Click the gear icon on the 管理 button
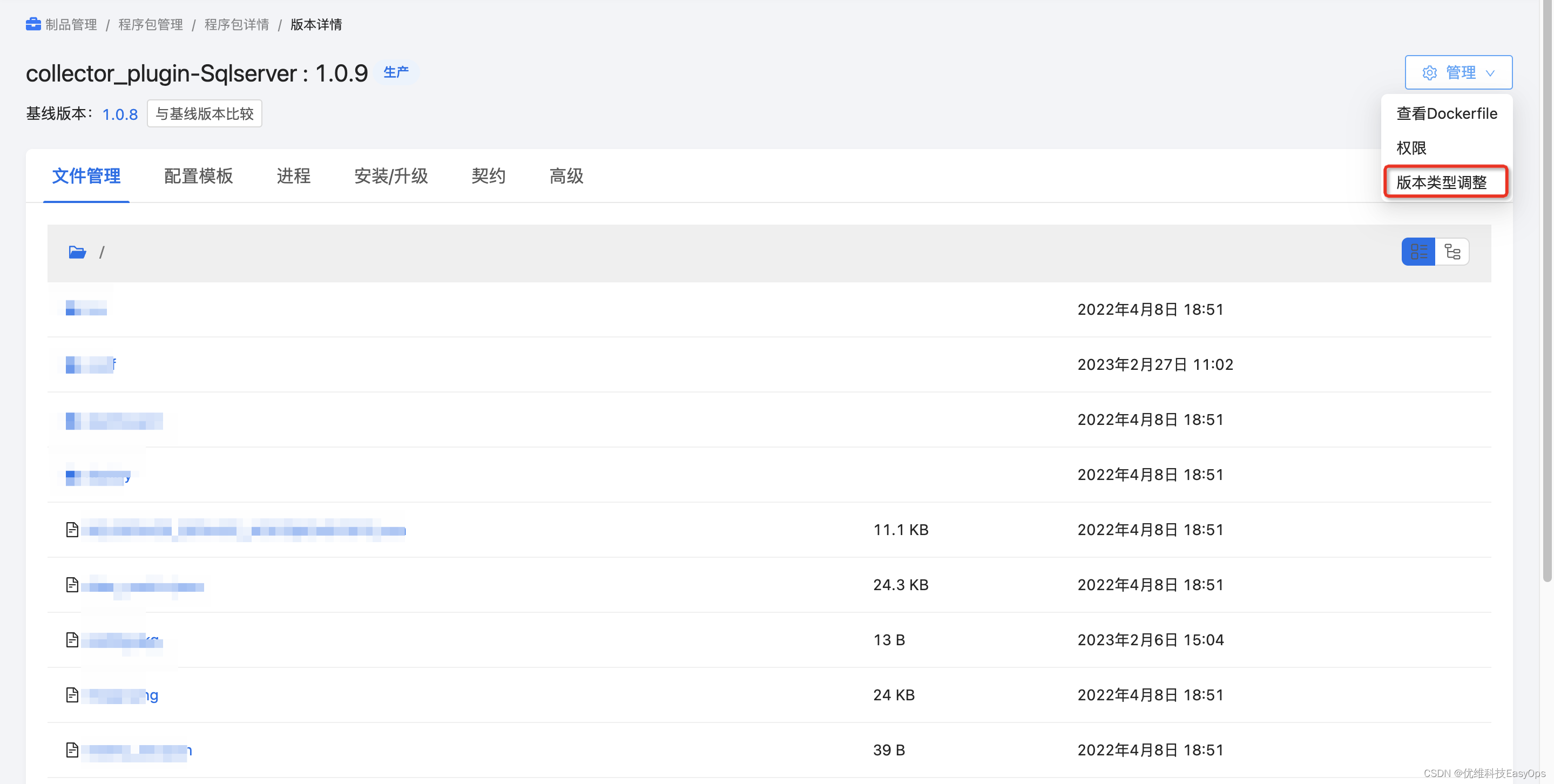This screenshot has height=784, width=1554. [1430, 72]
